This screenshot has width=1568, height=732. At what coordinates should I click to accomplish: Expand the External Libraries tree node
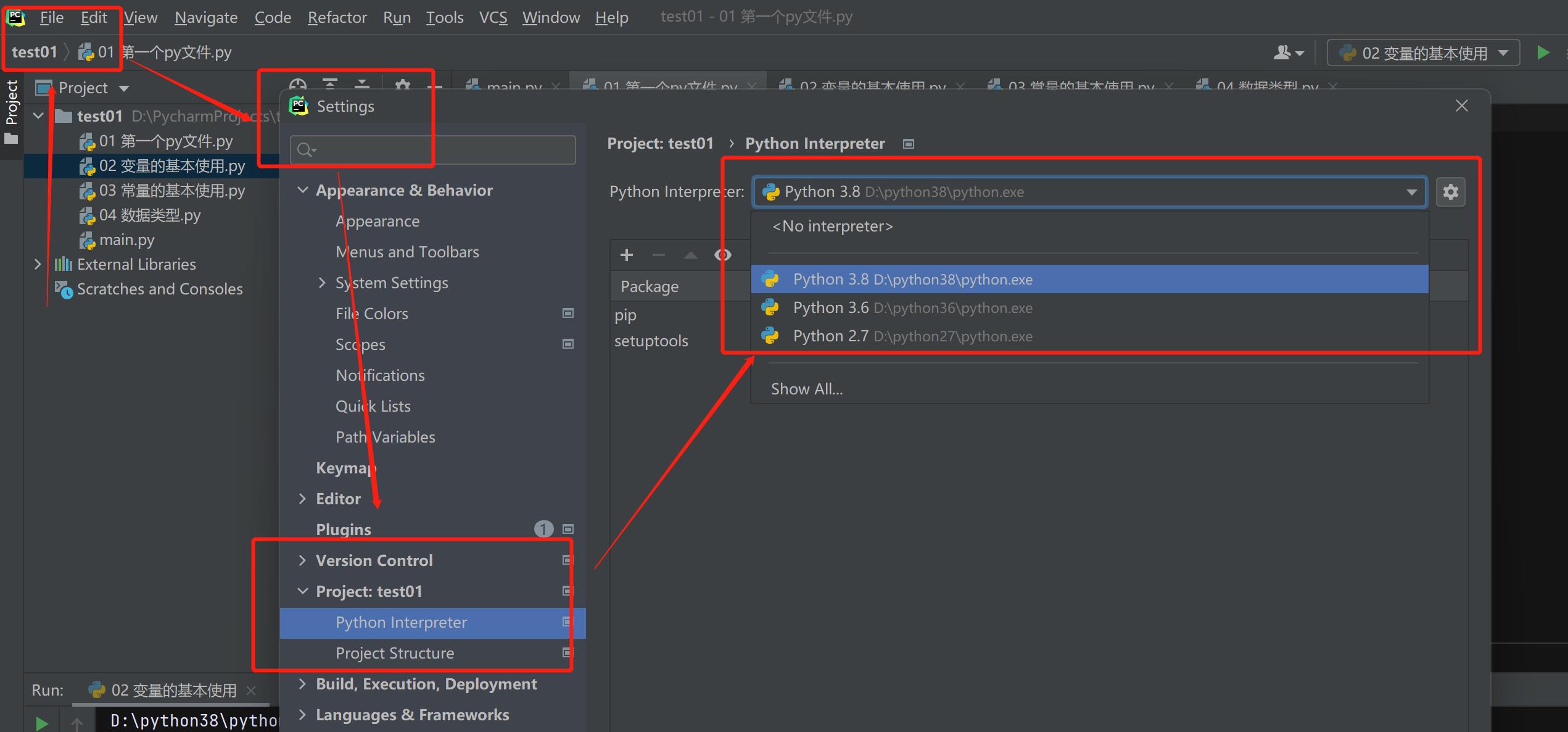[38, 264]
